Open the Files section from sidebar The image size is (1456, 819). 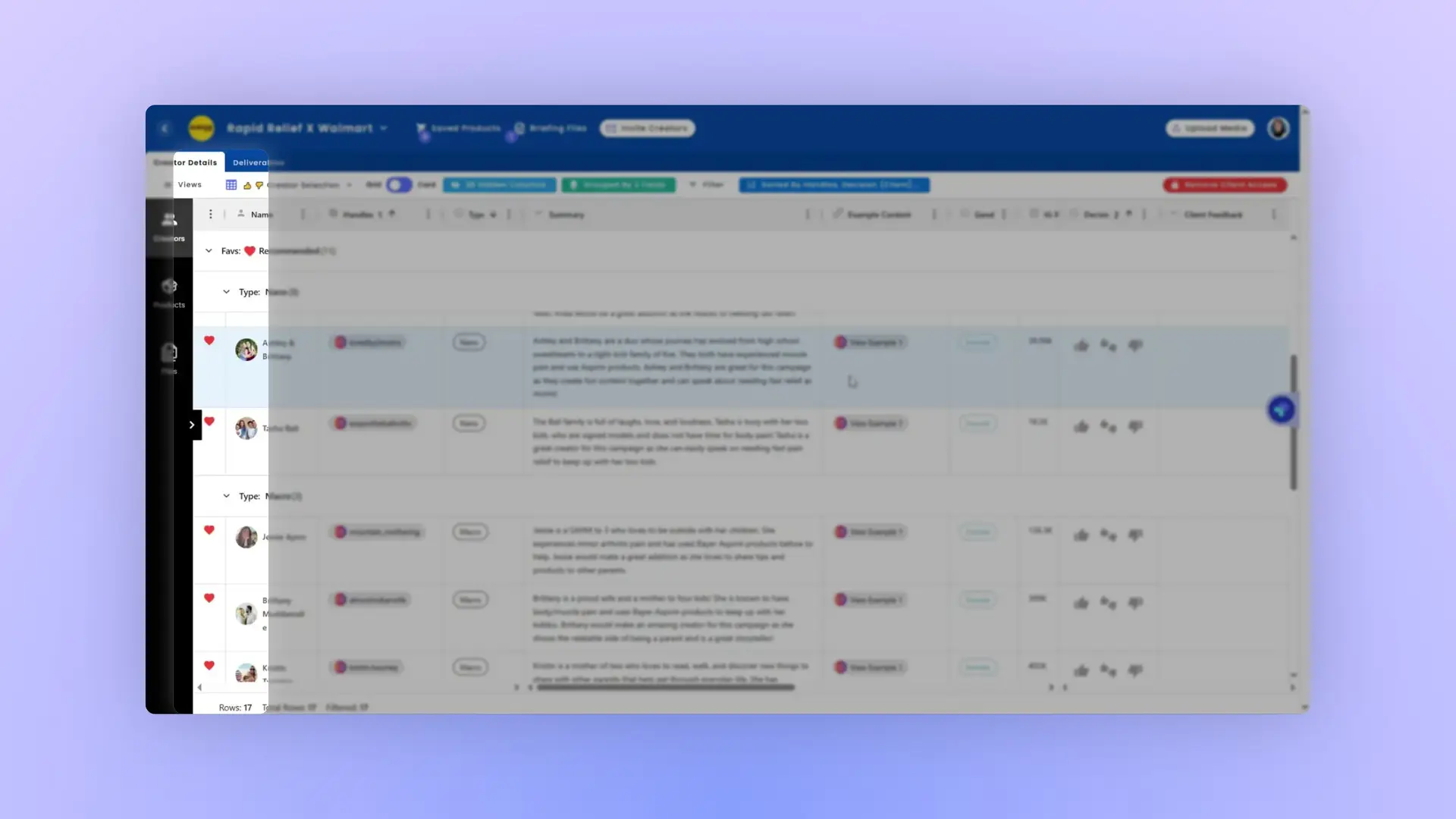point(168,355)
